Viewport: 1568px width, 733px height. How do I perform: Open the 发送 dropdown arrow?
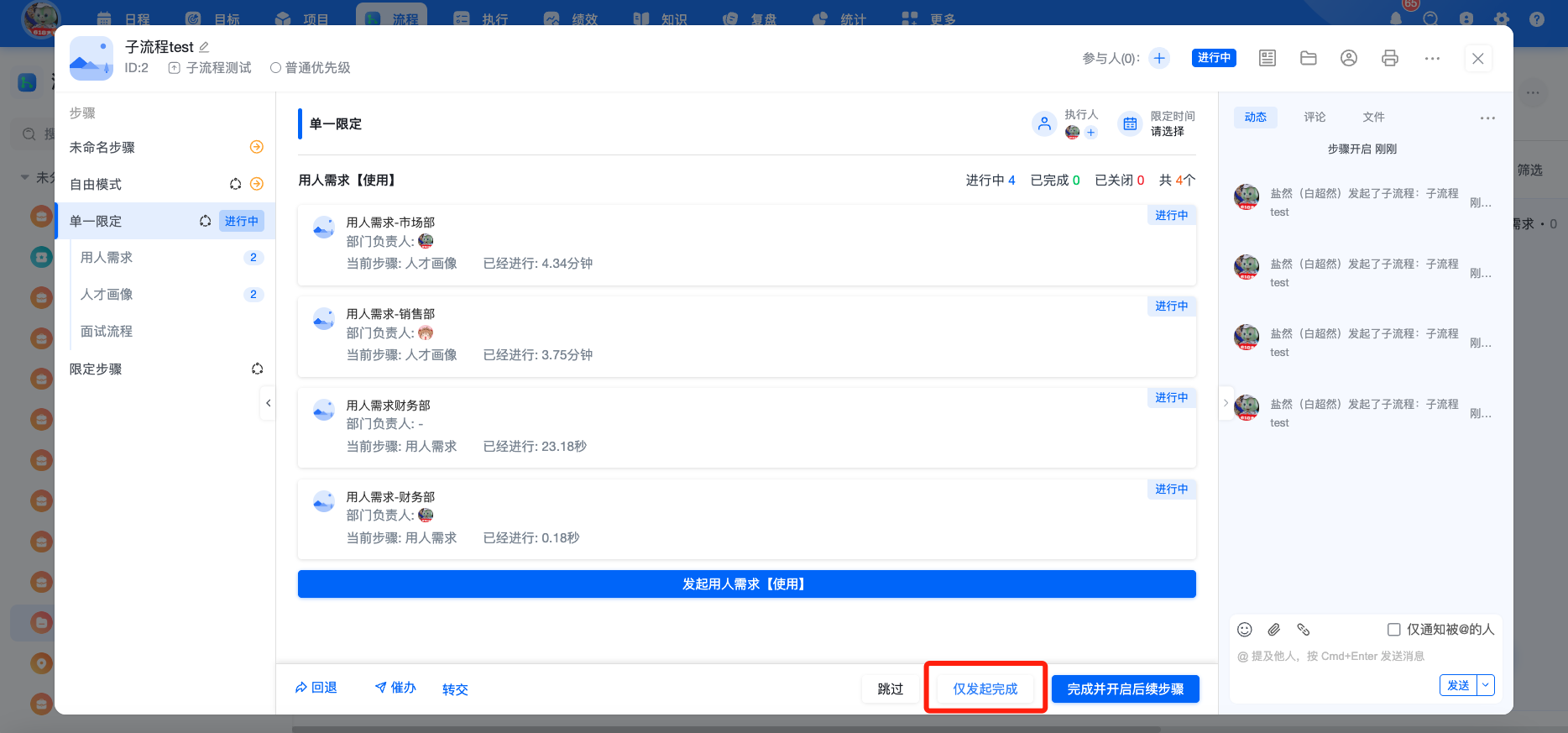coord(1486,685)
